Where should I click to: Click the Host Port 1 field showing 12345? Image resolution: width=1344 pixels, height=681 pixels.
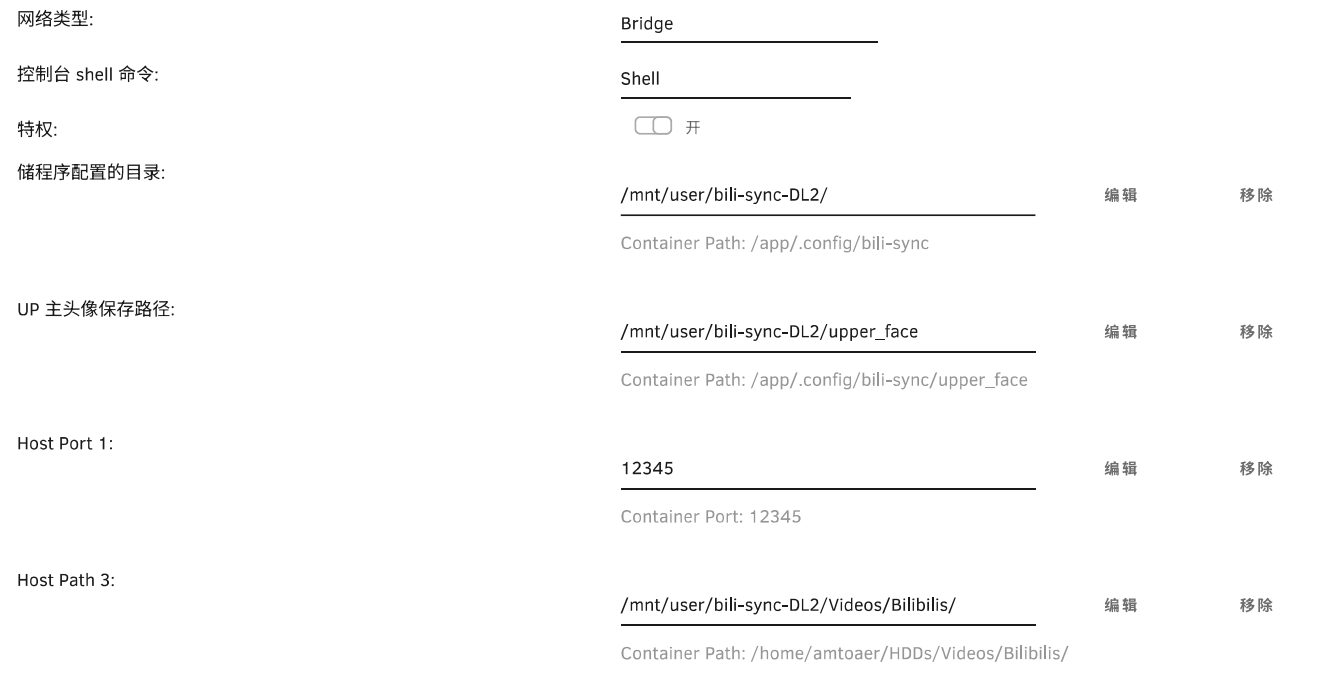(827, 468)
